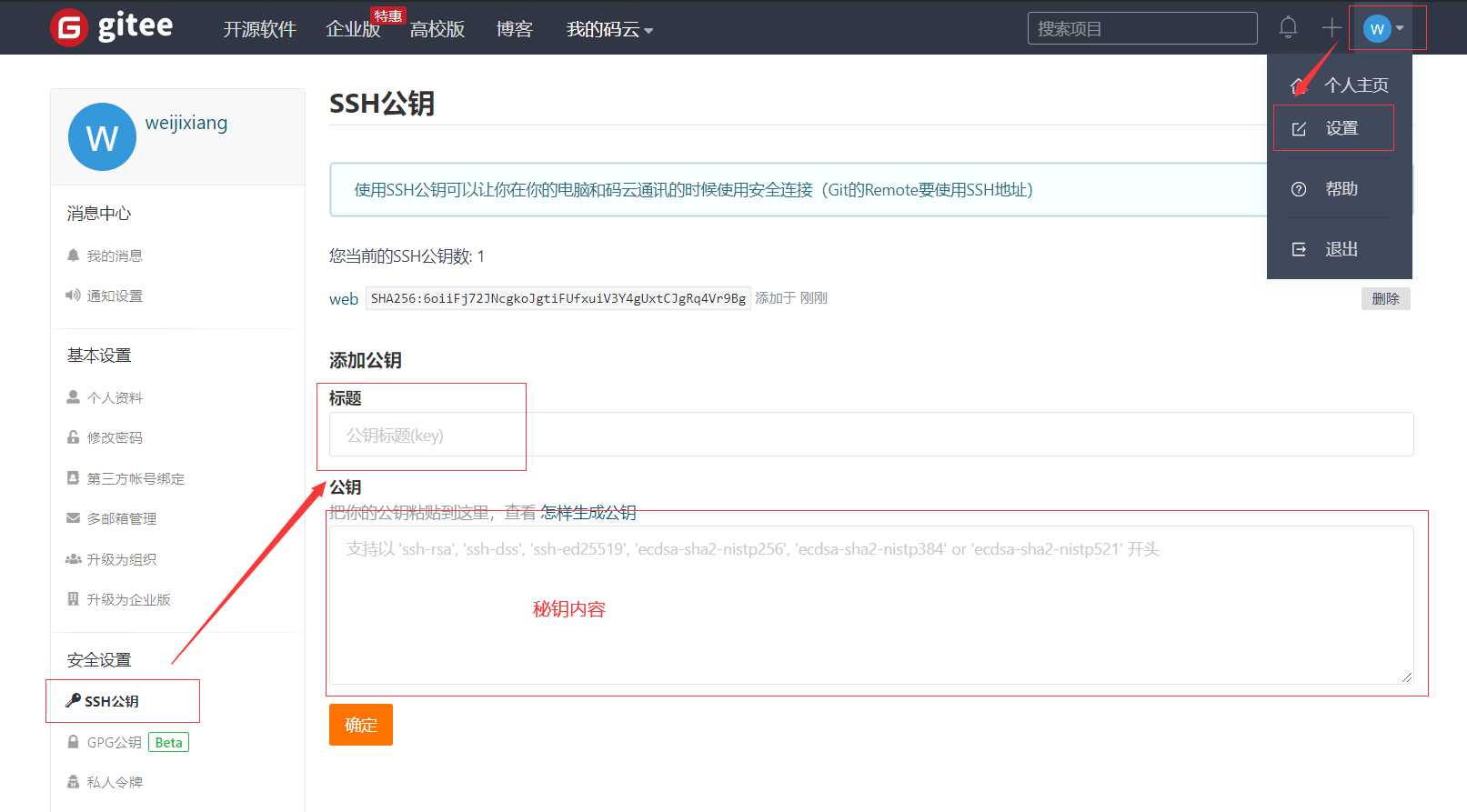The height and width of the screenshot is (812, 1467).
Task: Open 多邮箱管理 in the sidebar
Action: pos(122,518)
